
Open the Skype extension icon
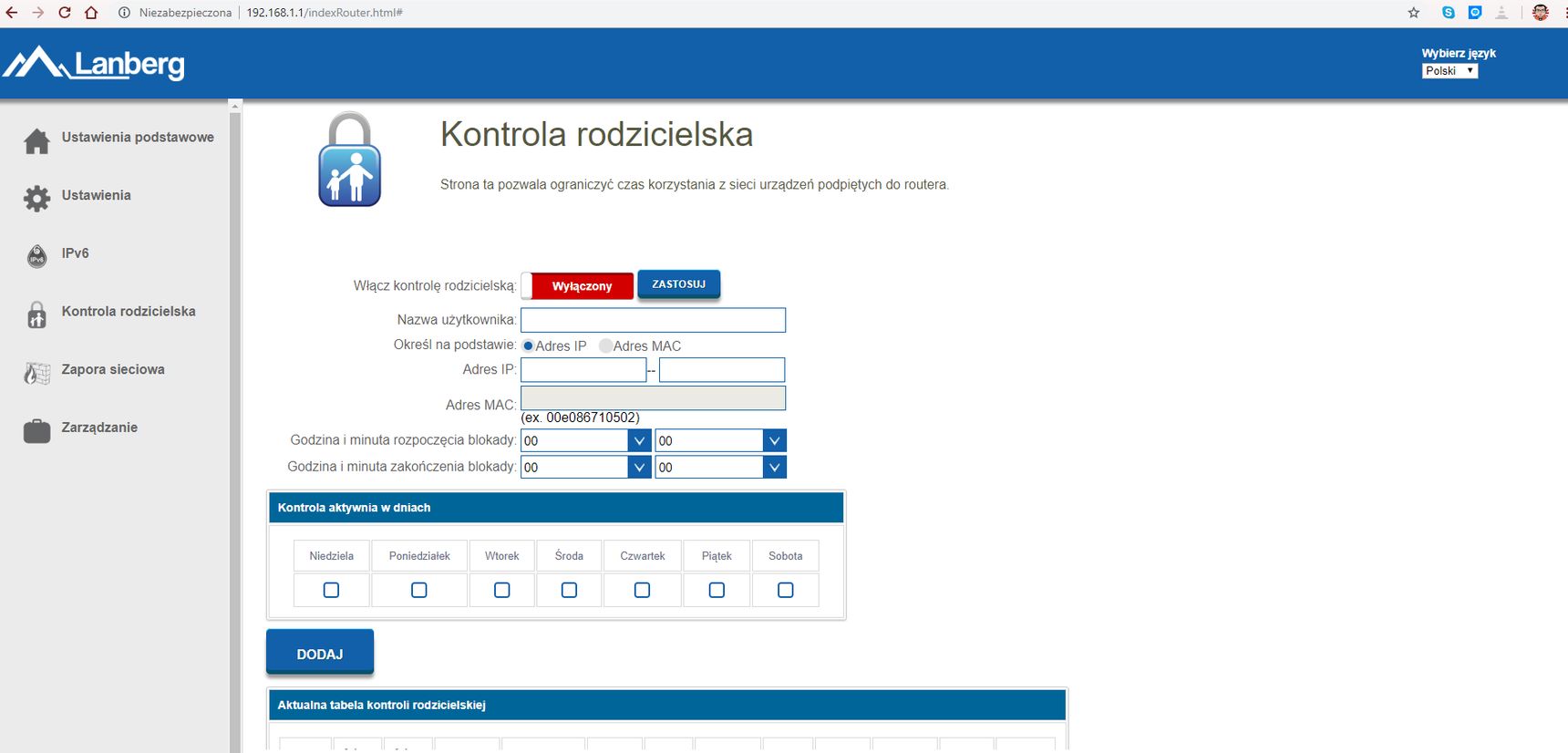pos(1448,13)
